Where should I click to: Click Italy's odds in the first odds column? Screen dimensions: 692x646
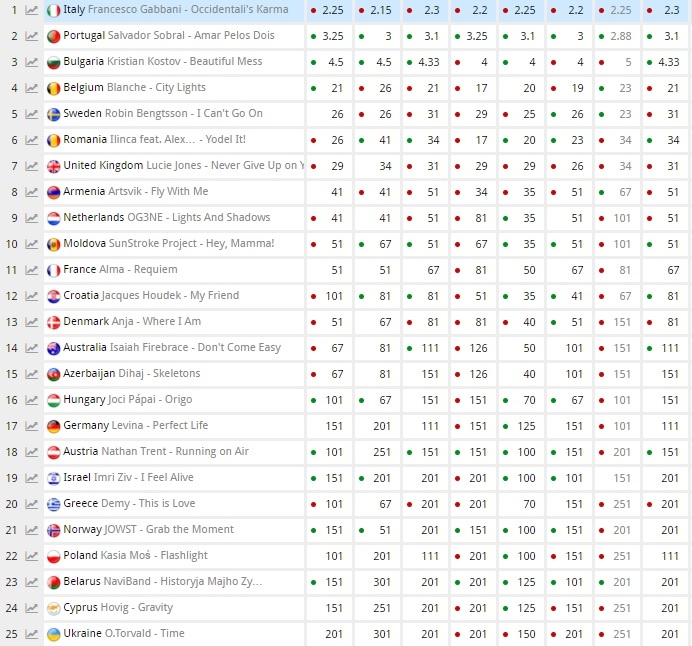coord(333,10)
